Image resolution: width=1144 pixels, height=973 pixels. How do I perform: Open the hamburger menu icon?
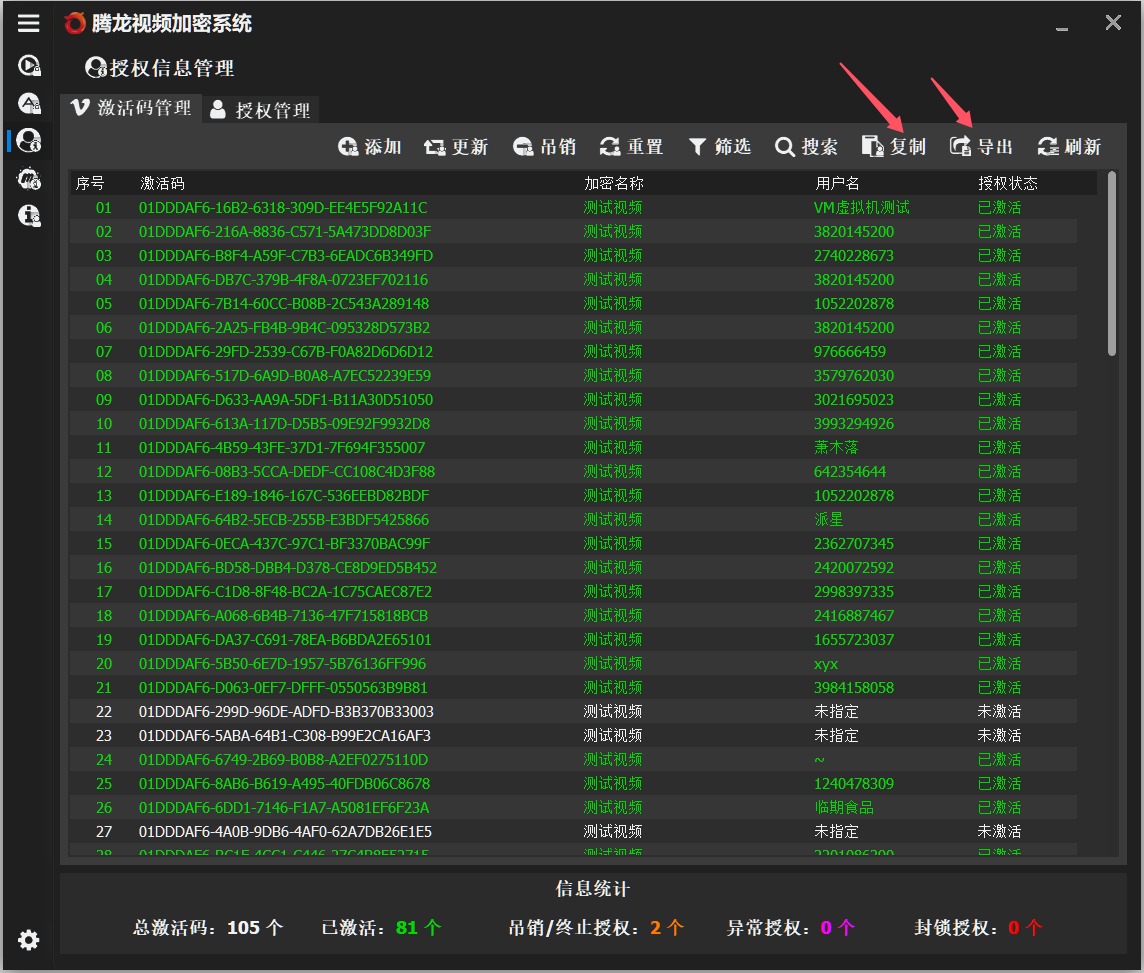pyautogui.click(x=28, y=23)
